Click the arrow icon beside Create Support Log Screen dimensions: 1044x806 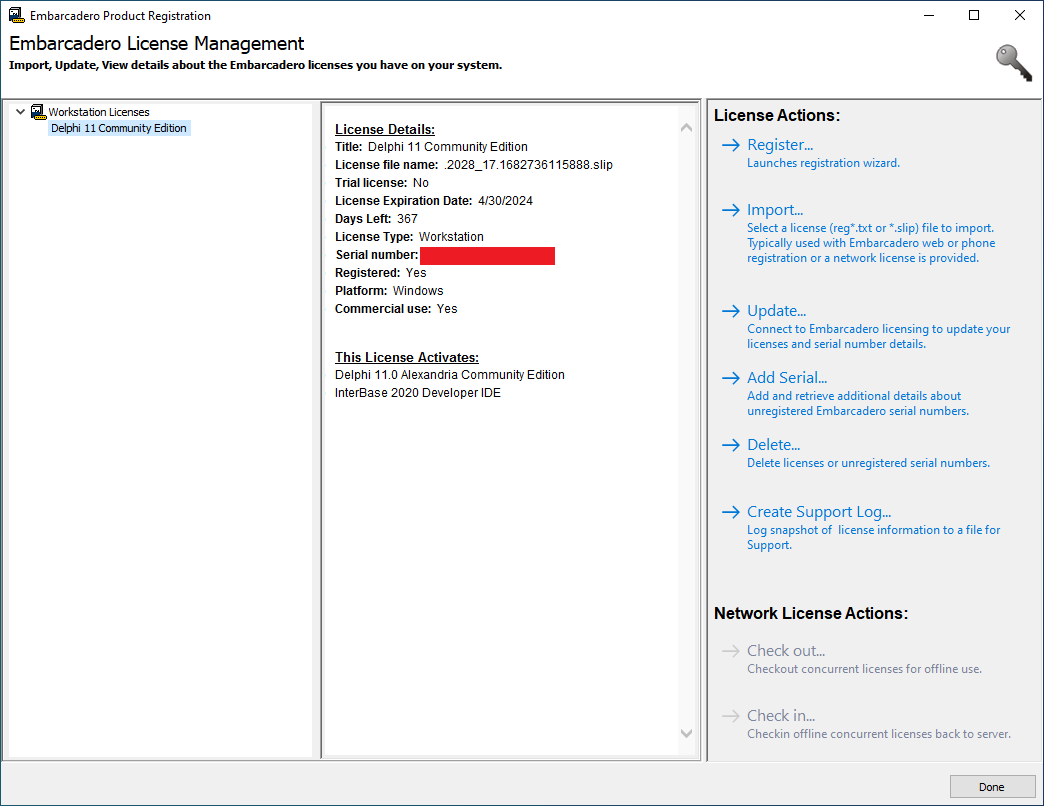(729, 513)
